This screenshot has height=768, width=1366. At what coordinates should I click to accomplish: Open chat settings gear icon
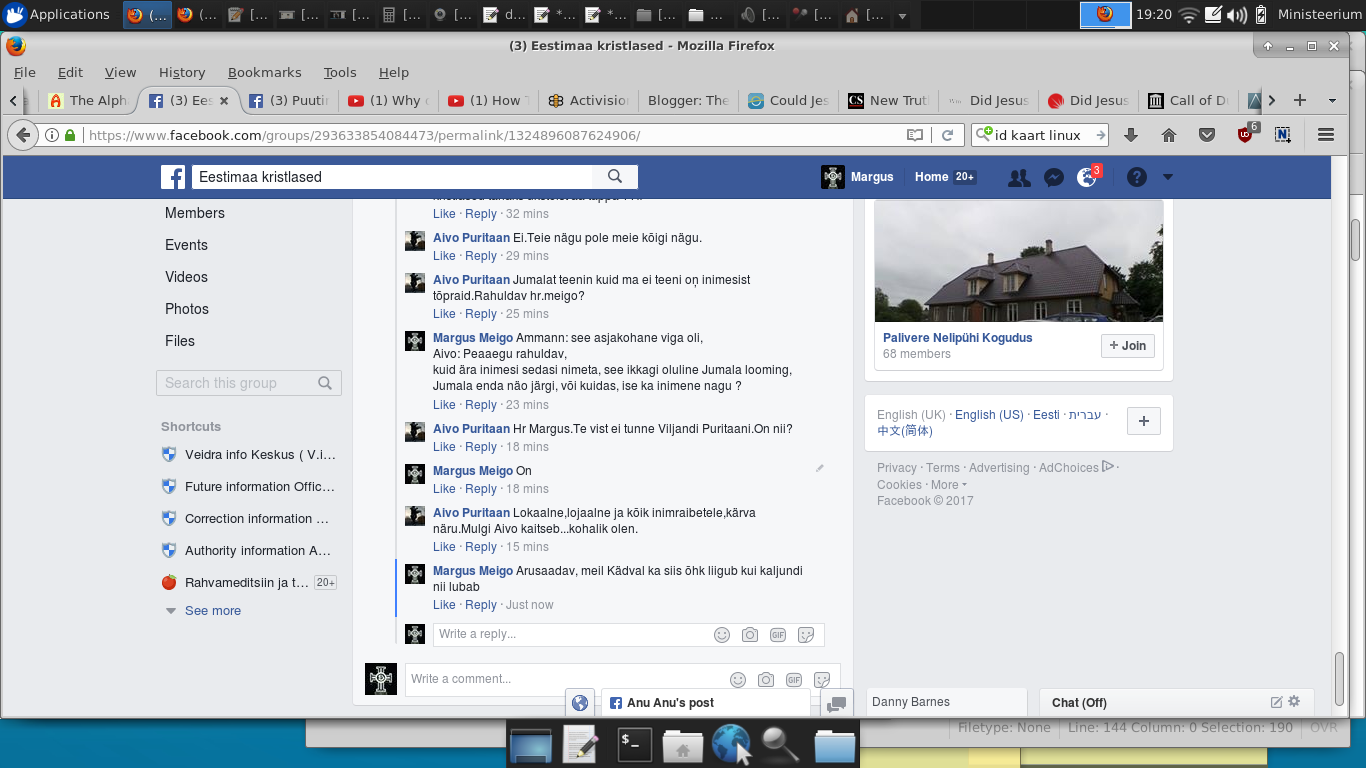[x=1294, y=702]
